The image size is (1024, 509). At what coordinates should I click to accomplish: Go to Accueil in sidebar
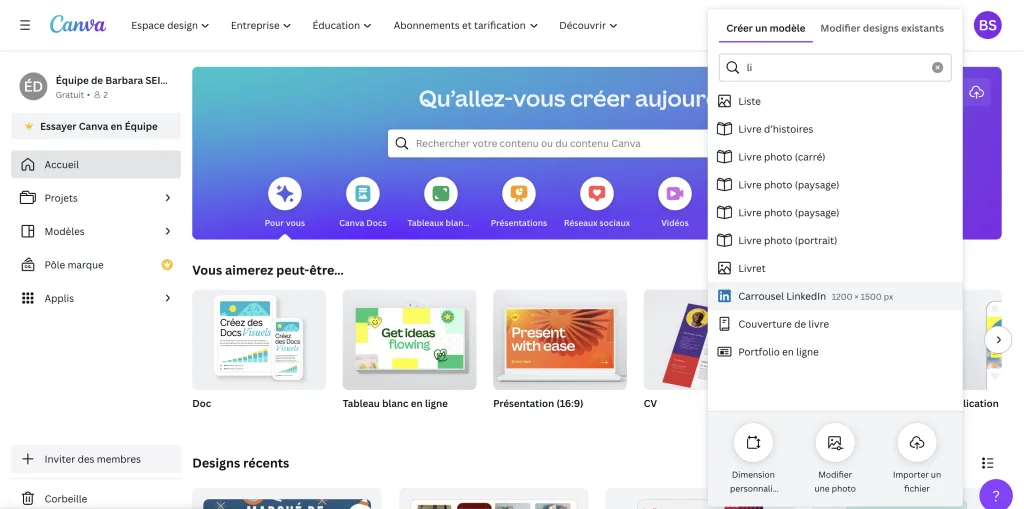96,165
